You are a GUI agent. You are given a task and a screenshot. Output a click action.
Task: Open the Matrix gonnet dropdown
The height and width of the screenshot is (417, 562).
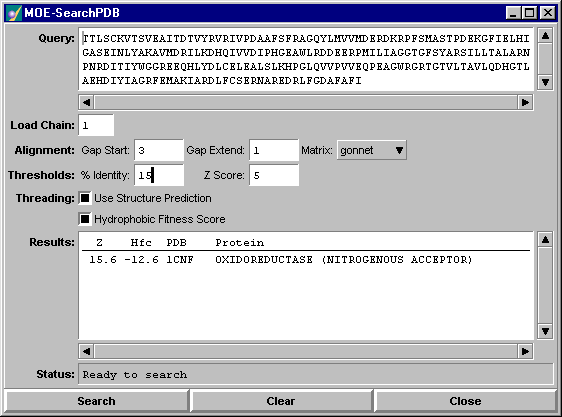tap(371, 150)
